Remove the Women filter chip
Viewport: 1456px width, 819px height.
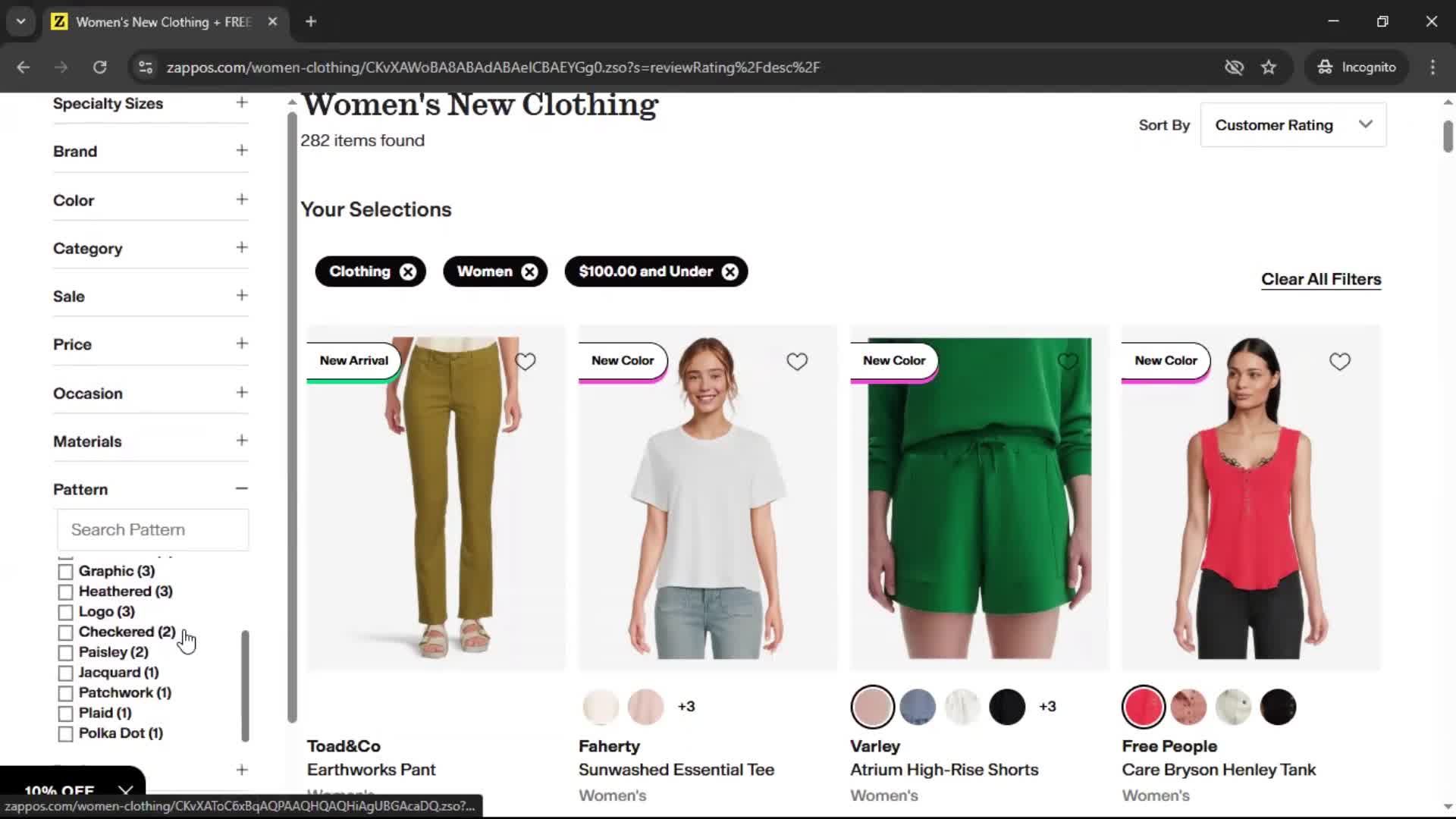point(529,271)
